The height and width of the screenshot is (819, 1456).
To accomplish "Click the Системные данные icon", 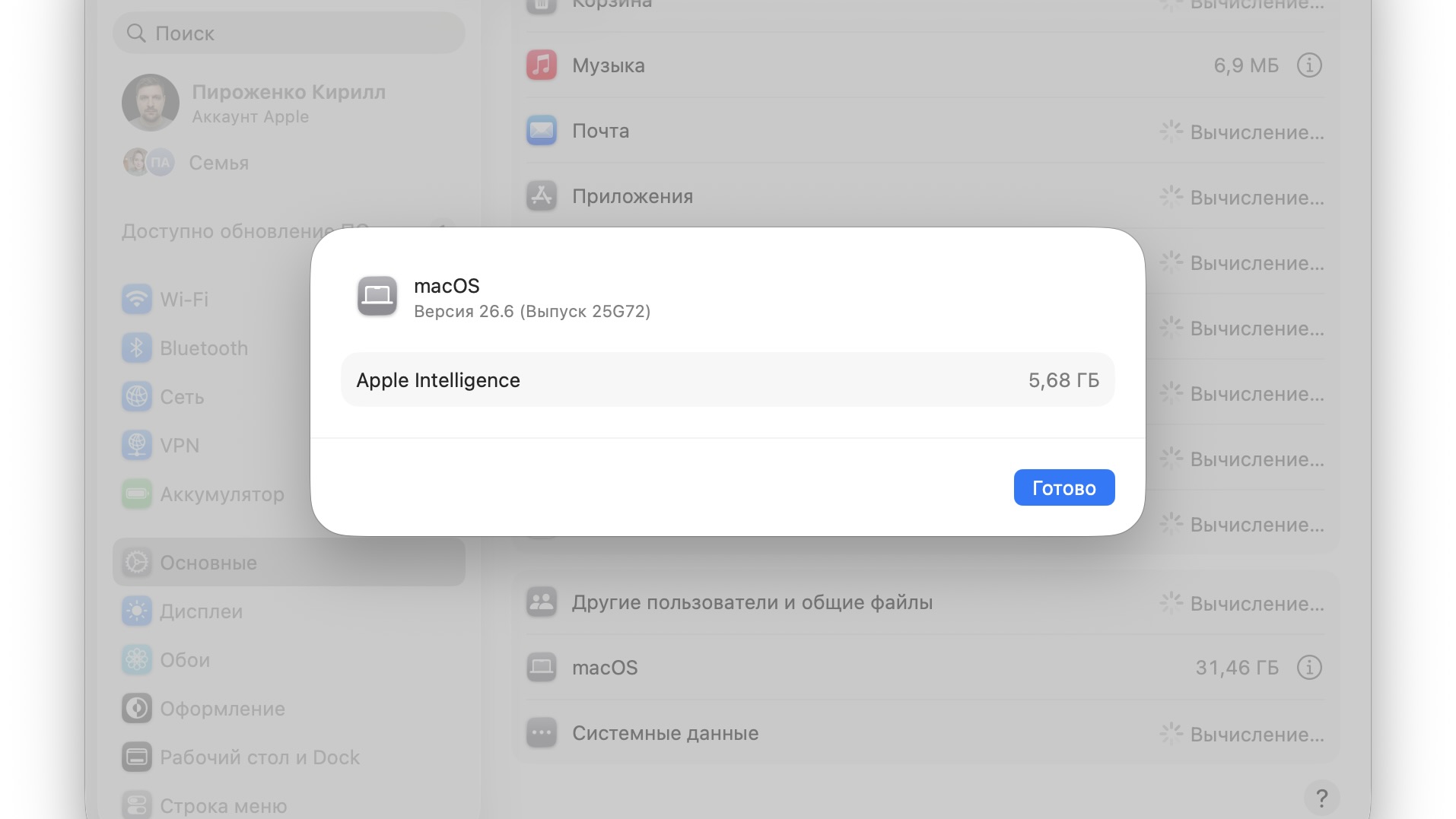I will coord(542,733).
